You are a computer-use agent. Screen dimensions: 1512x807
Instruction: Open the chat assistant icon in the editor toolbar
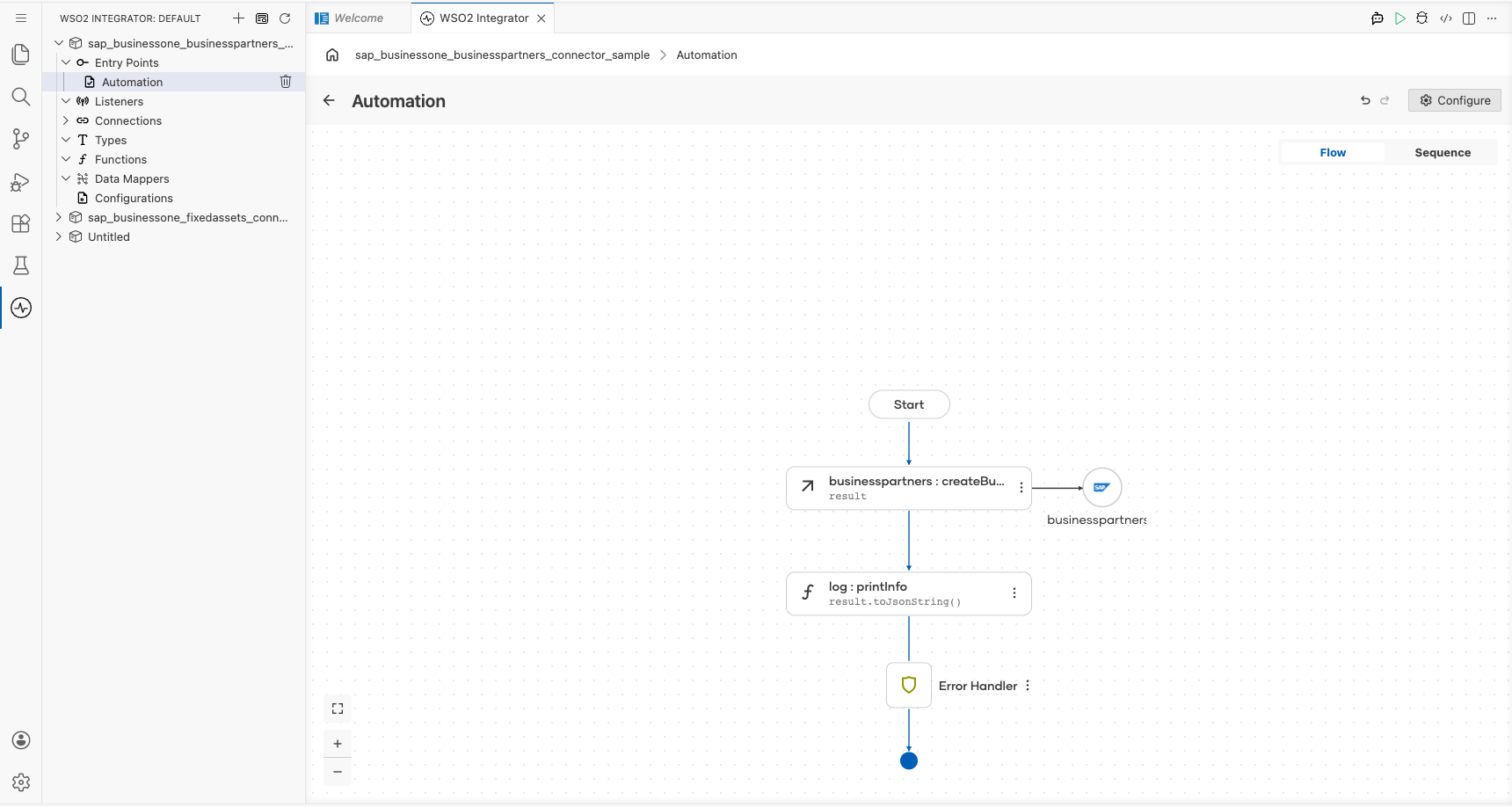(x=1378, y=18)
